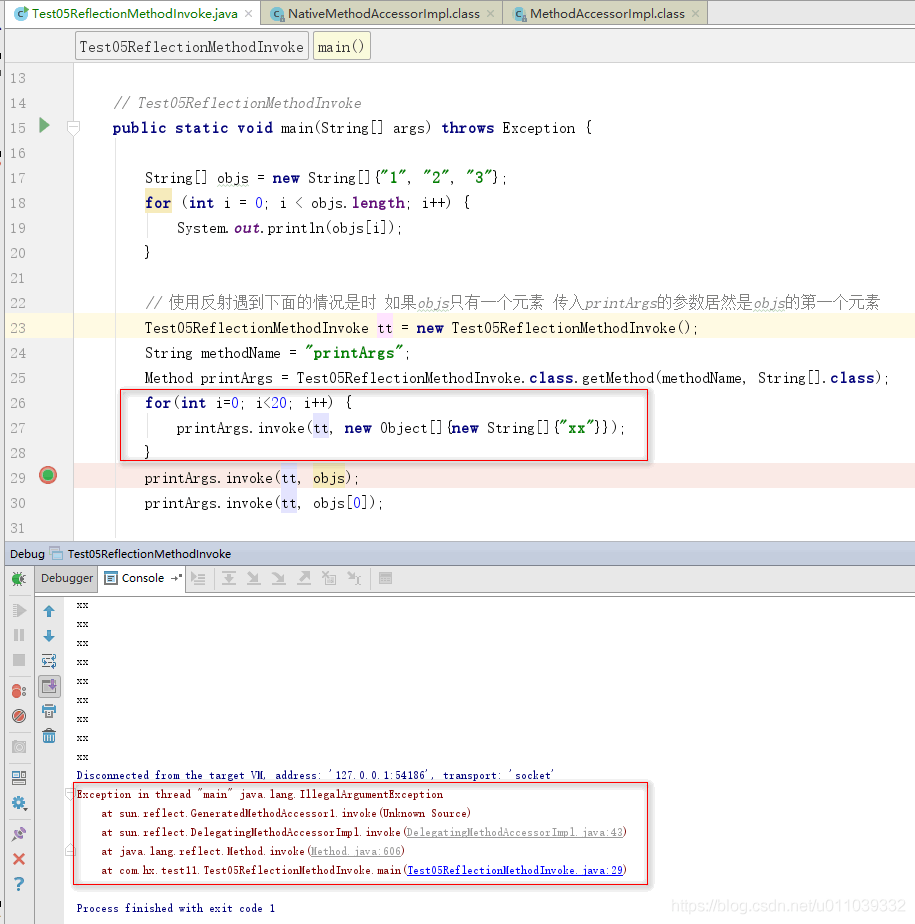
Task: Click the fold end marker near Method.invoke line
Action: tap(70, 850)
